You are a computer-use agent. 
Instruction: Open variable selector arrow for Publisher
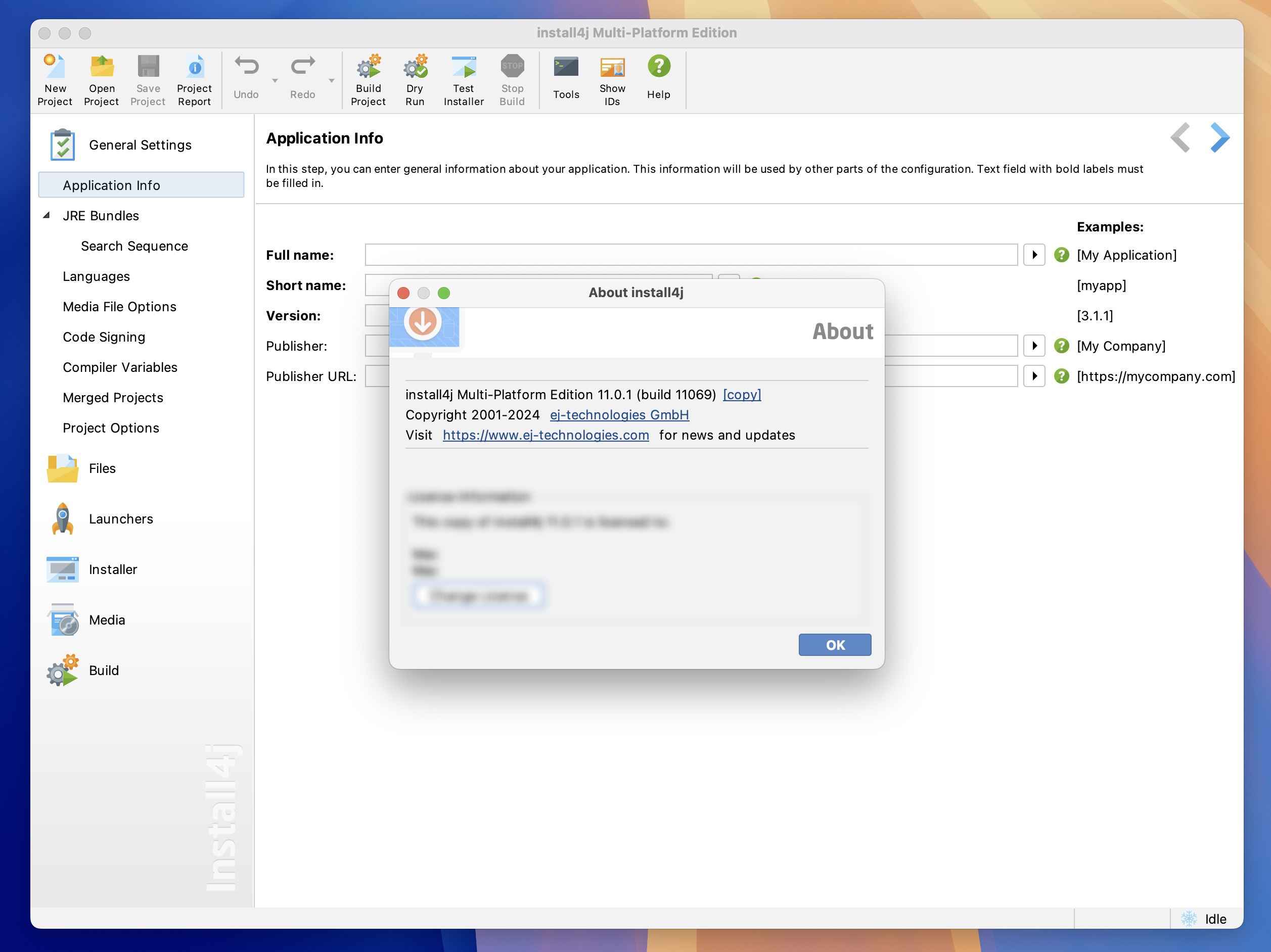(x=1034, y=346)
